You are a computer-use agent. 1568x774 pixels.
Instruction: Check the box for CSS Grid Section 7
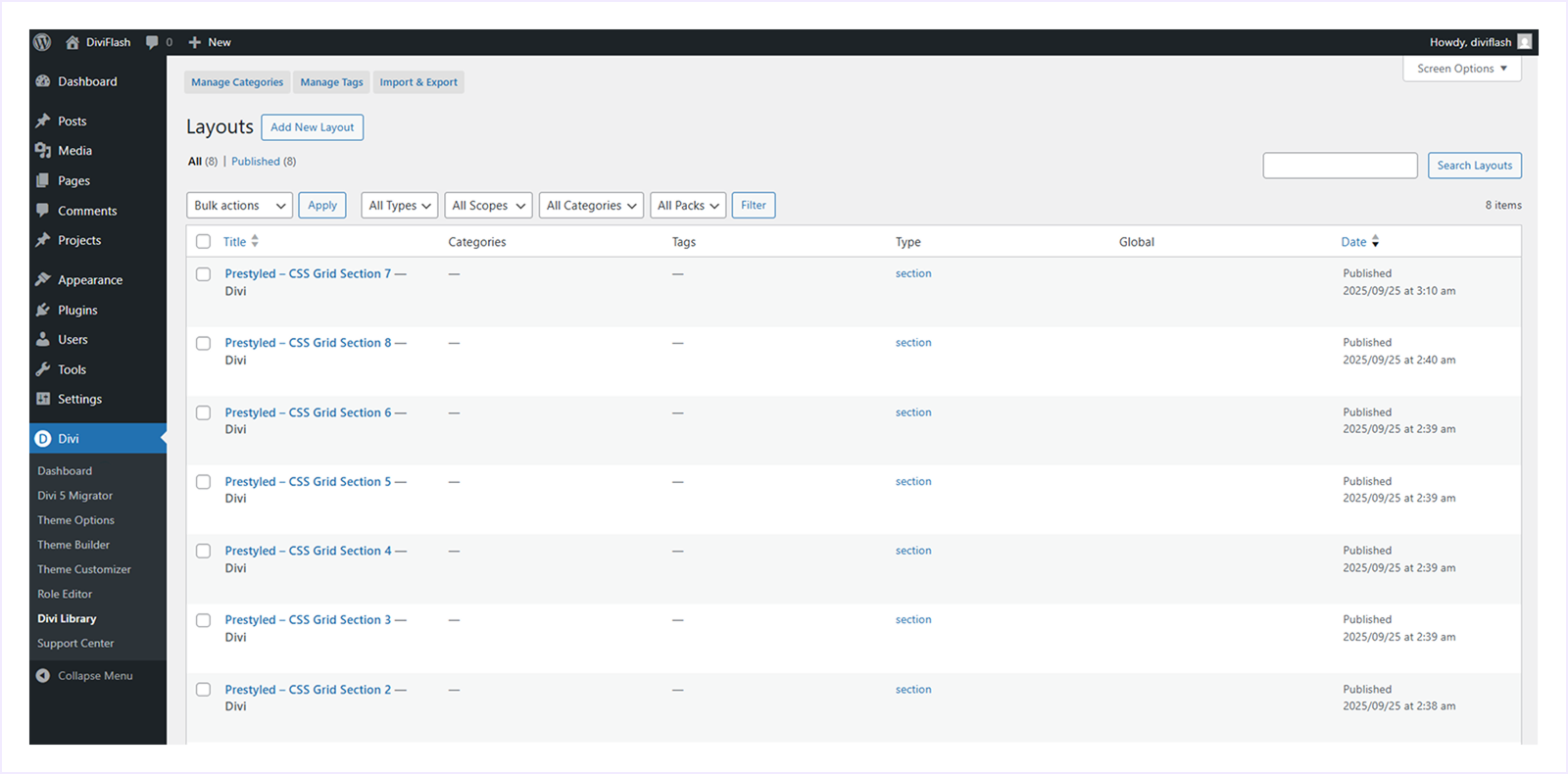click(203, 274)
